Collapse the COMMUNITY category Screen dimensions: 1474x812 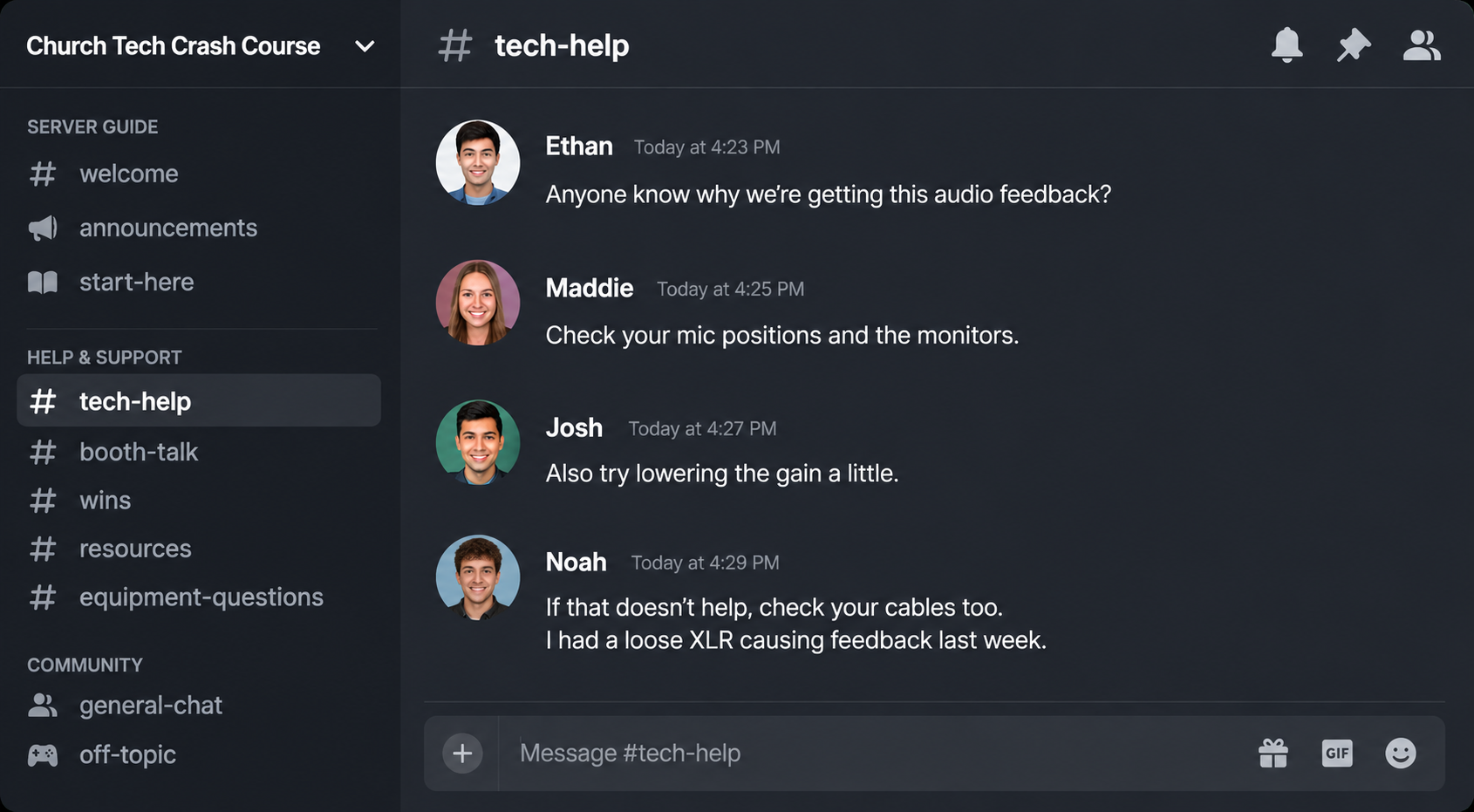click(85, 665)
